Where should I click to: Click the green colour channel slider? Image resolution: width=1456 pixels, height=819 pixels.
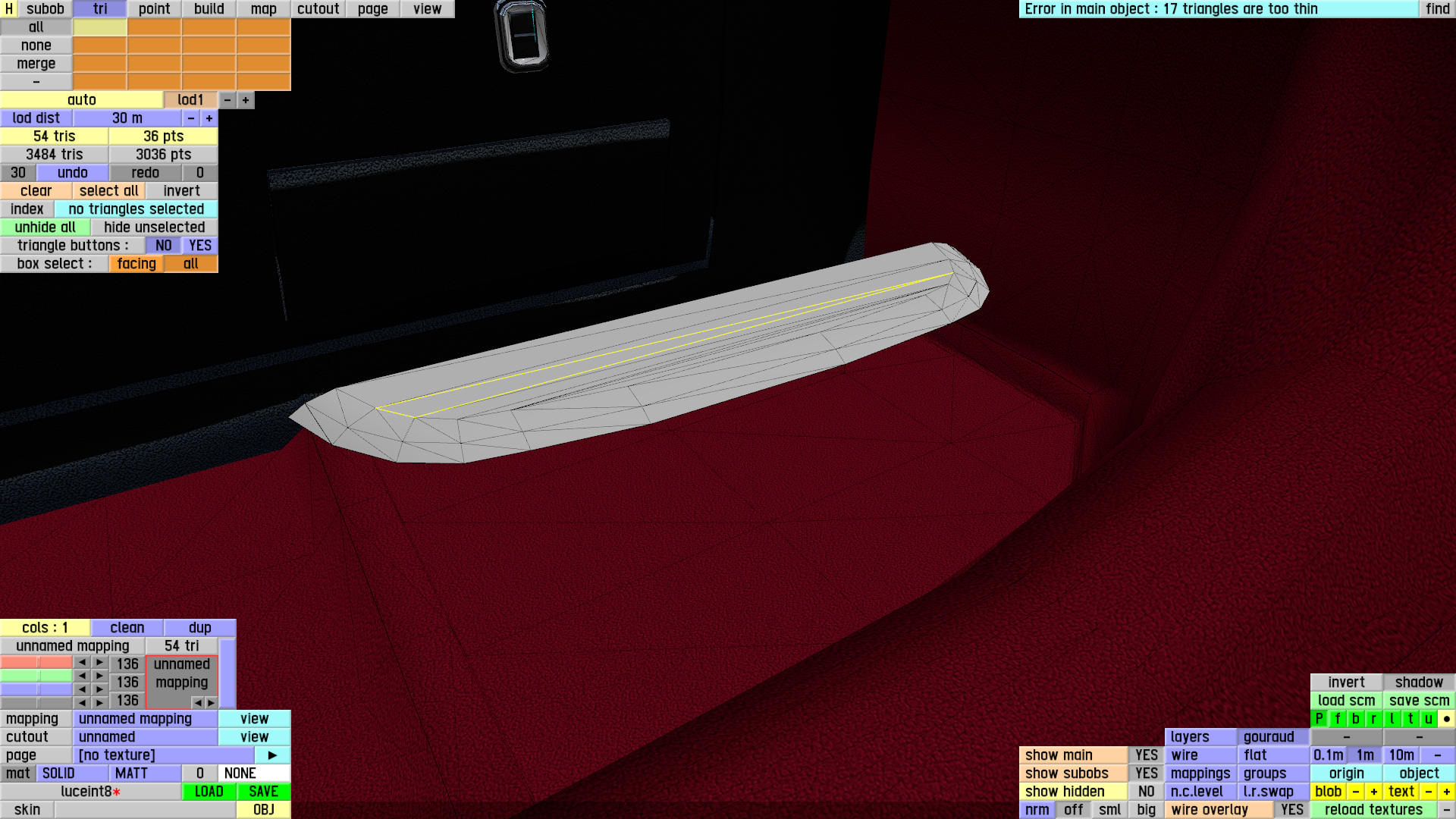[x=36, y=676]
